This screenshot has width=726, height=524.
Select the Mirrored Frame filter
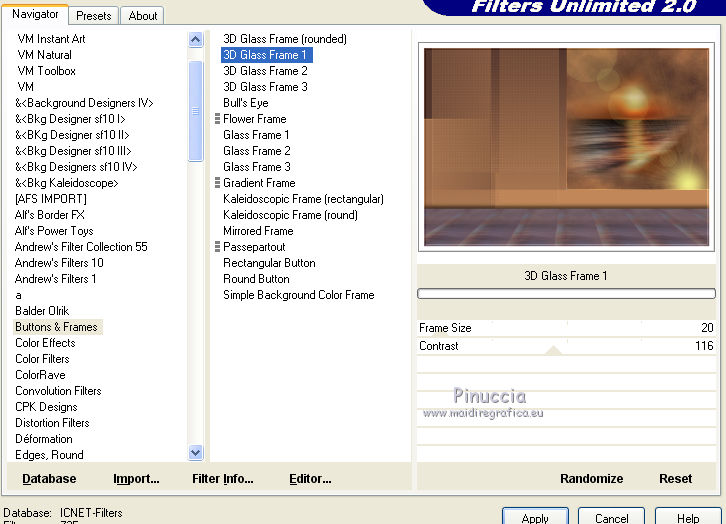click(258, 231)
